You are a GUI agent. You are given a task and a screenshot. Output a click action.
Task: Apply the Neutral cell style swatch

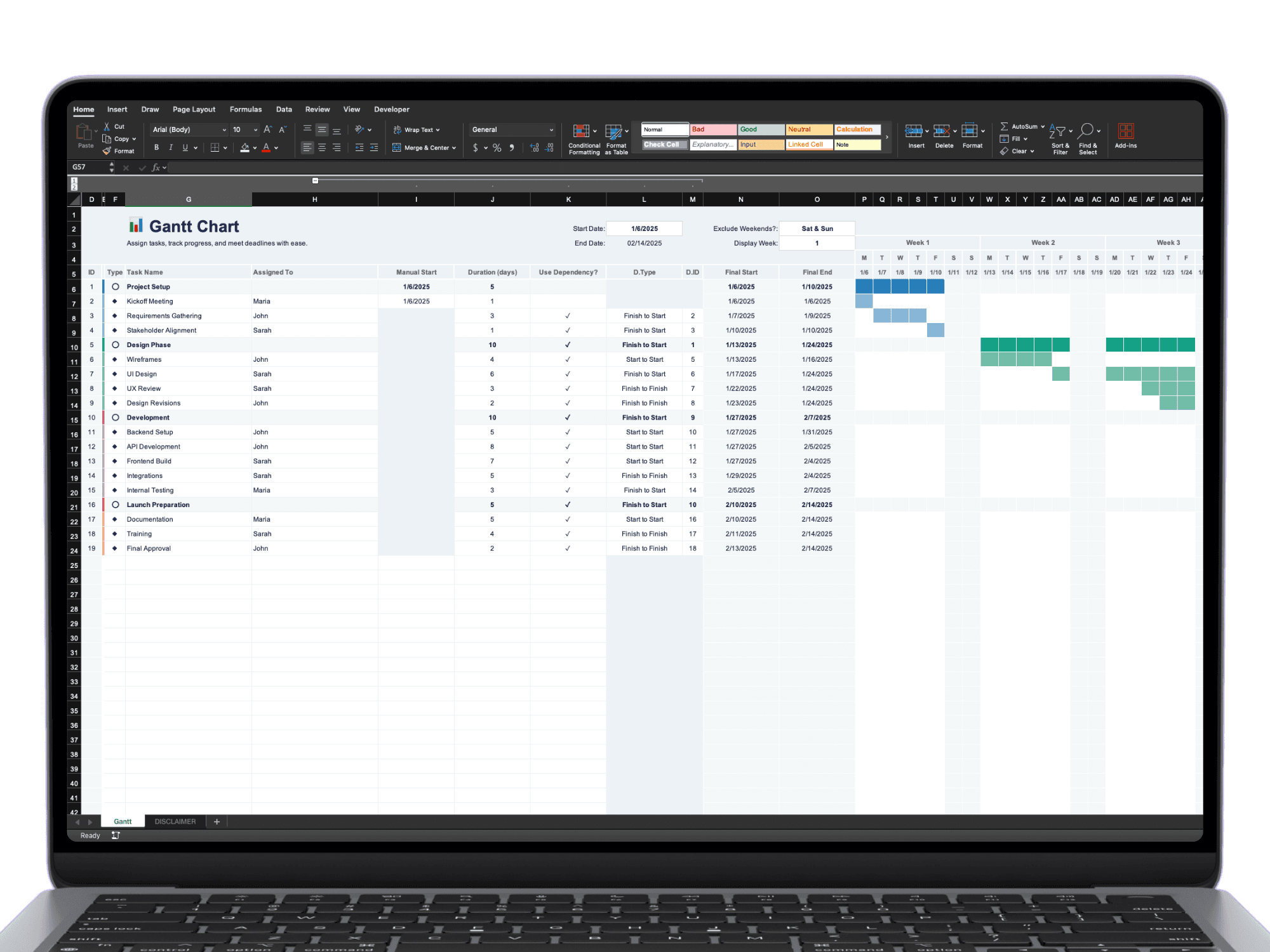(809, 129)
